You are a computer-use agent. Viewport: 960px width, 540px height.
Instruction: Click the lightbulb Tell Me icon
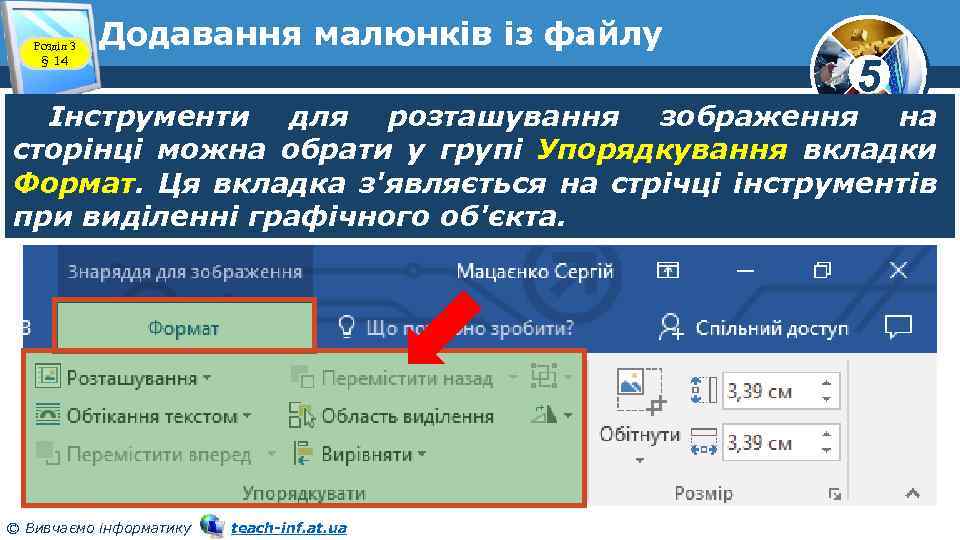tap(347, 328)
